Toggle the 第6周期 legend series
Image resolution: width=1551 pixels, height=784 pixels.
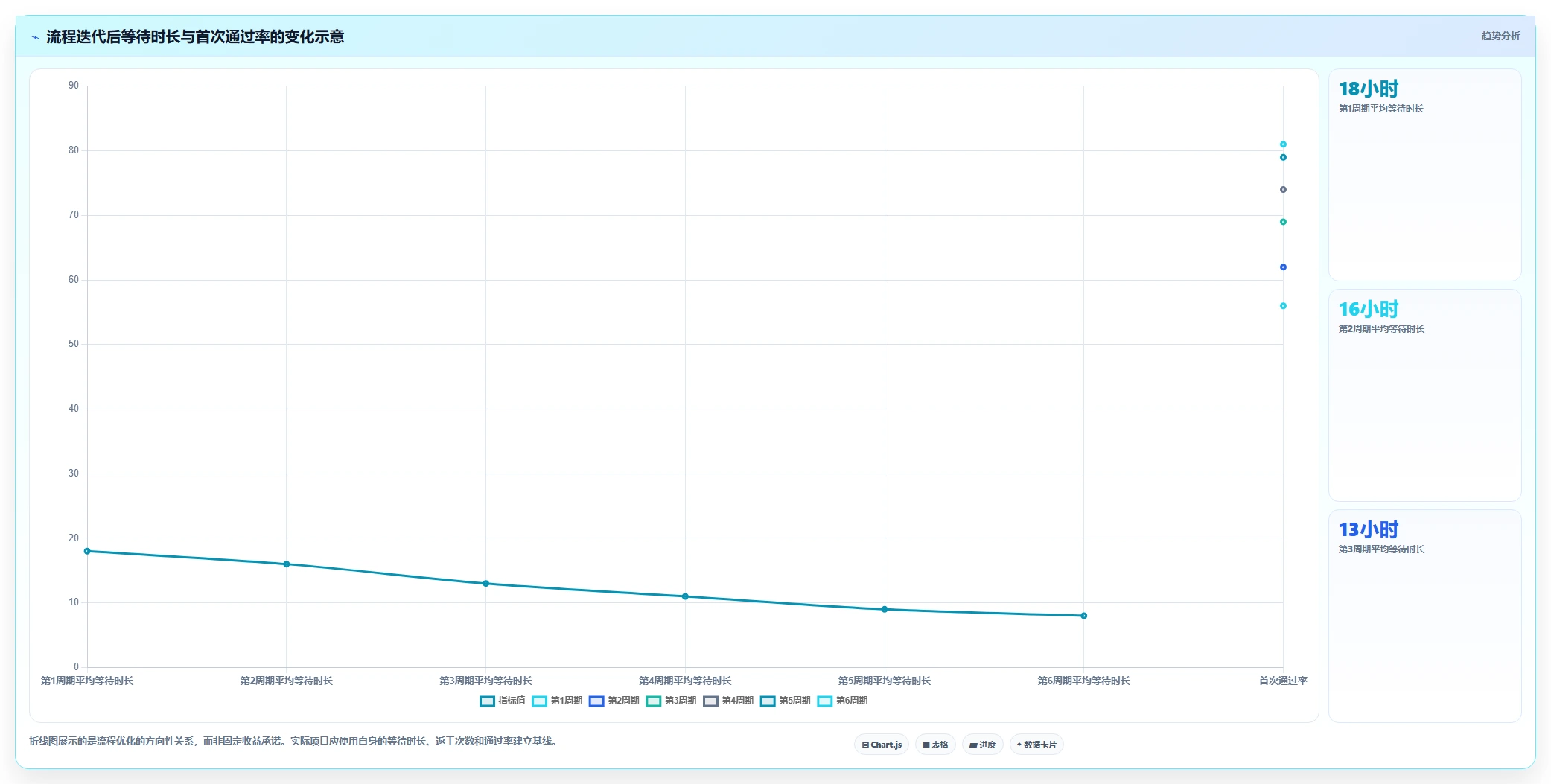842,701
